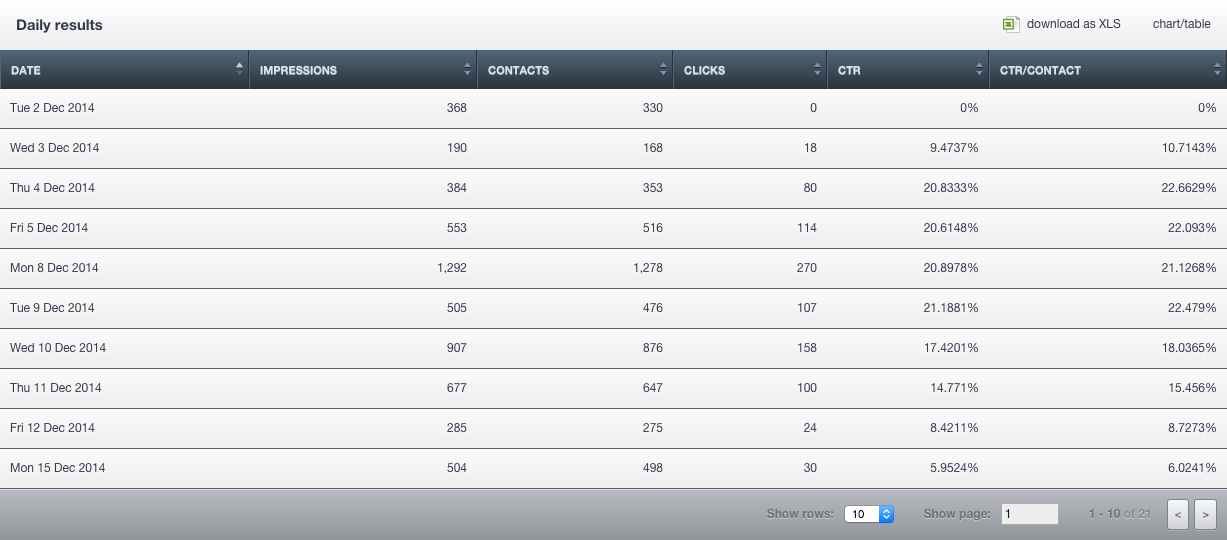Select the Mon 15 Dec 2014 row
This screenshot has height=540, width=1227.
pyautogui.click(x=57, y=468)
